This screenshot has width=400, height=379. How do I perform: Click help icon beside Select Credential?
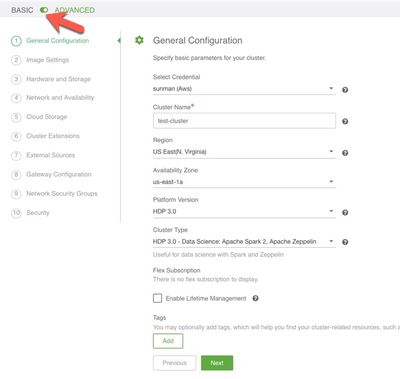[345, 90]
